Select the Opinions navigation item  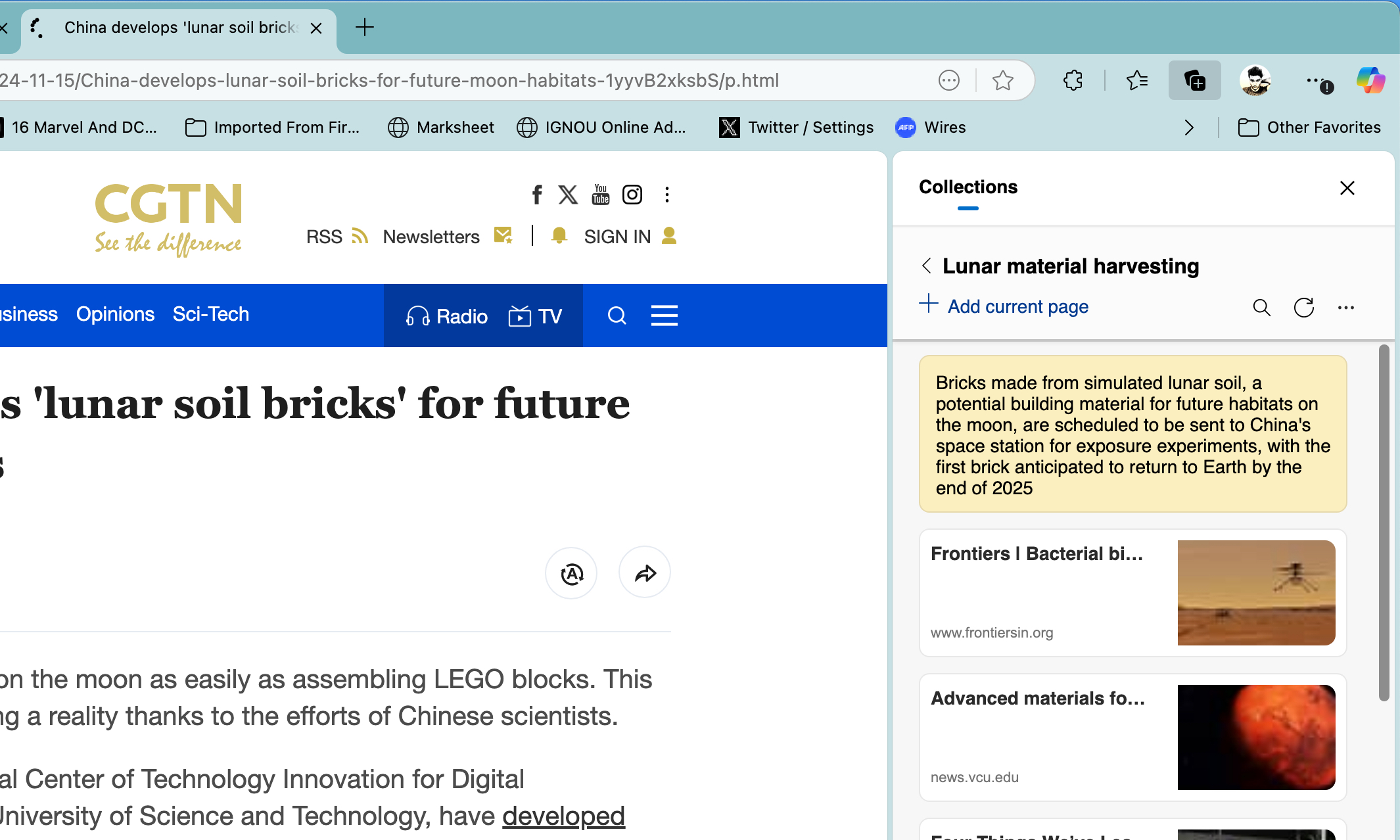[x=115, y=314]
